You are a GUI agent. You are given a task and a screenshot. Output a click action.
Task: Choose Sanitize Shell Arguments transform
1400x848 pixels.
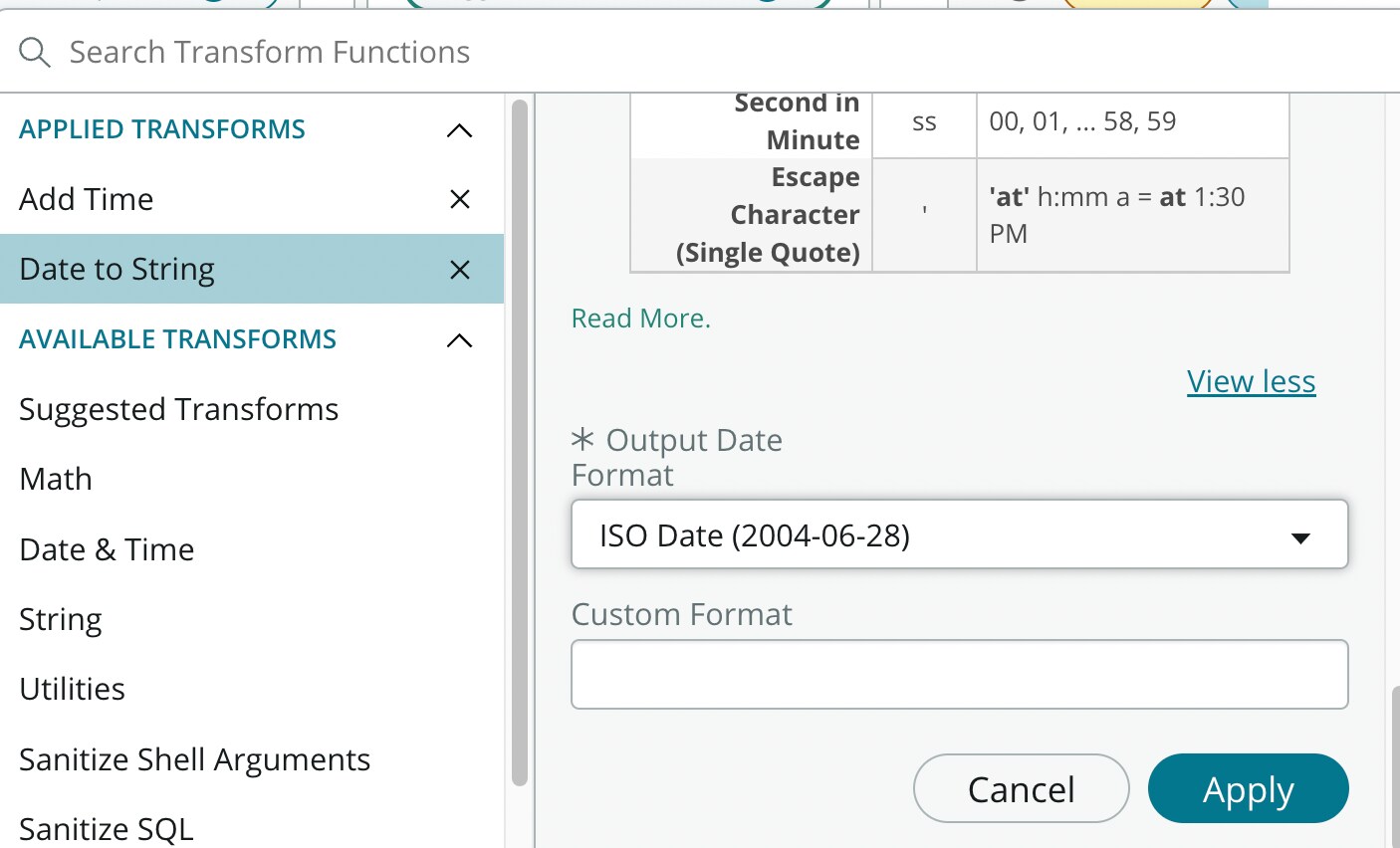(x=195, y=759)
